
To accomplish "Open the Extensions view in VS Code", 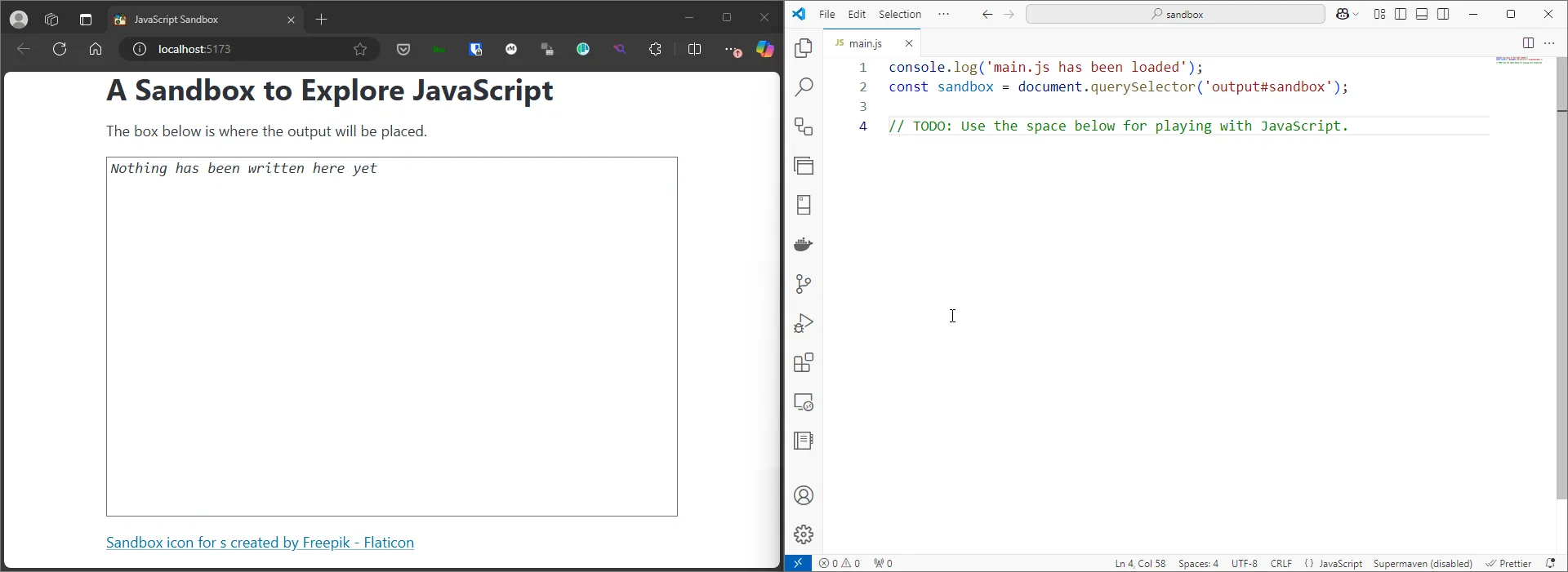I will tap(804, 362).
